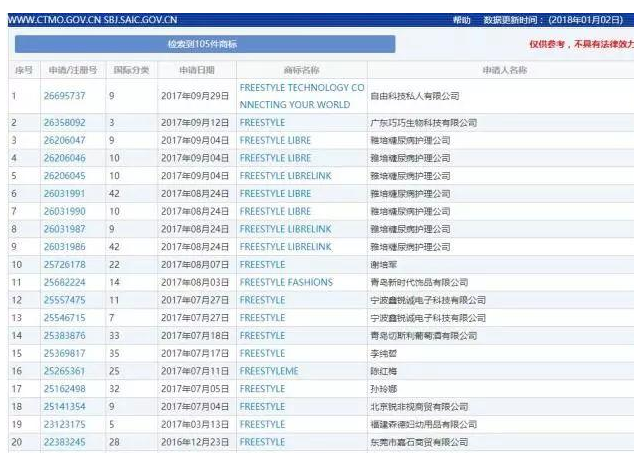Click the 商标名称 column header
Screen dimensions: 634x455
[301, 70]
